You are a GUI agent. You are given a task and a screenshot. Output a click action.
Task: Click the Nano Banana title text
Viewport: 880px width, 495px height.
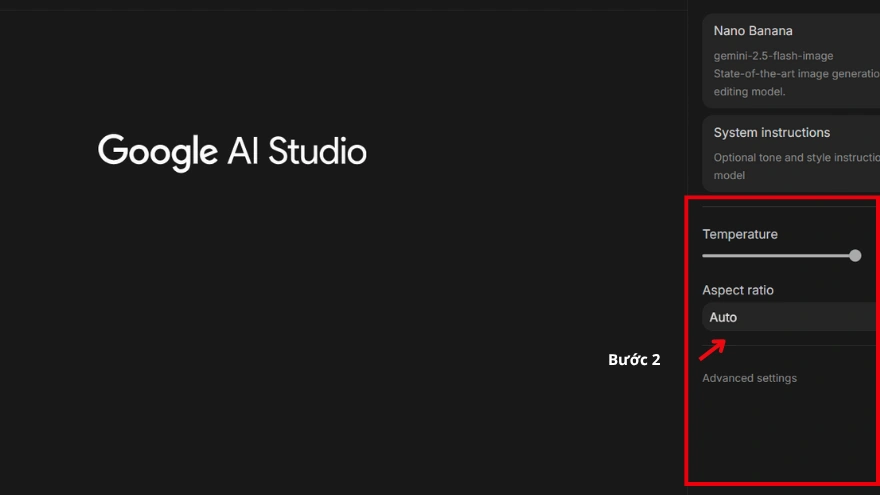point(752,31)
